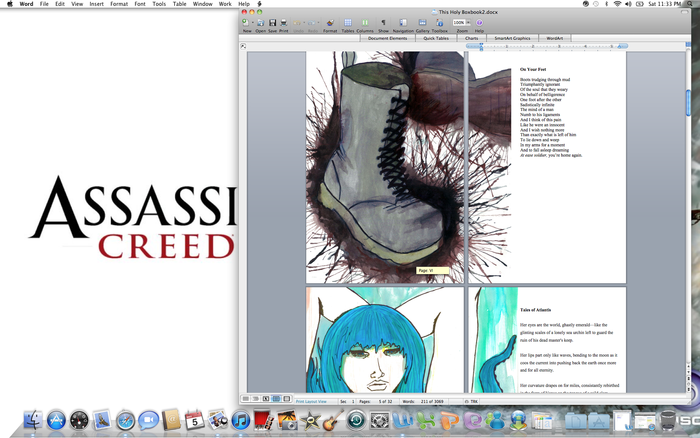Open the Window menu
Screen dimensions: 700x438
(202, 4)
